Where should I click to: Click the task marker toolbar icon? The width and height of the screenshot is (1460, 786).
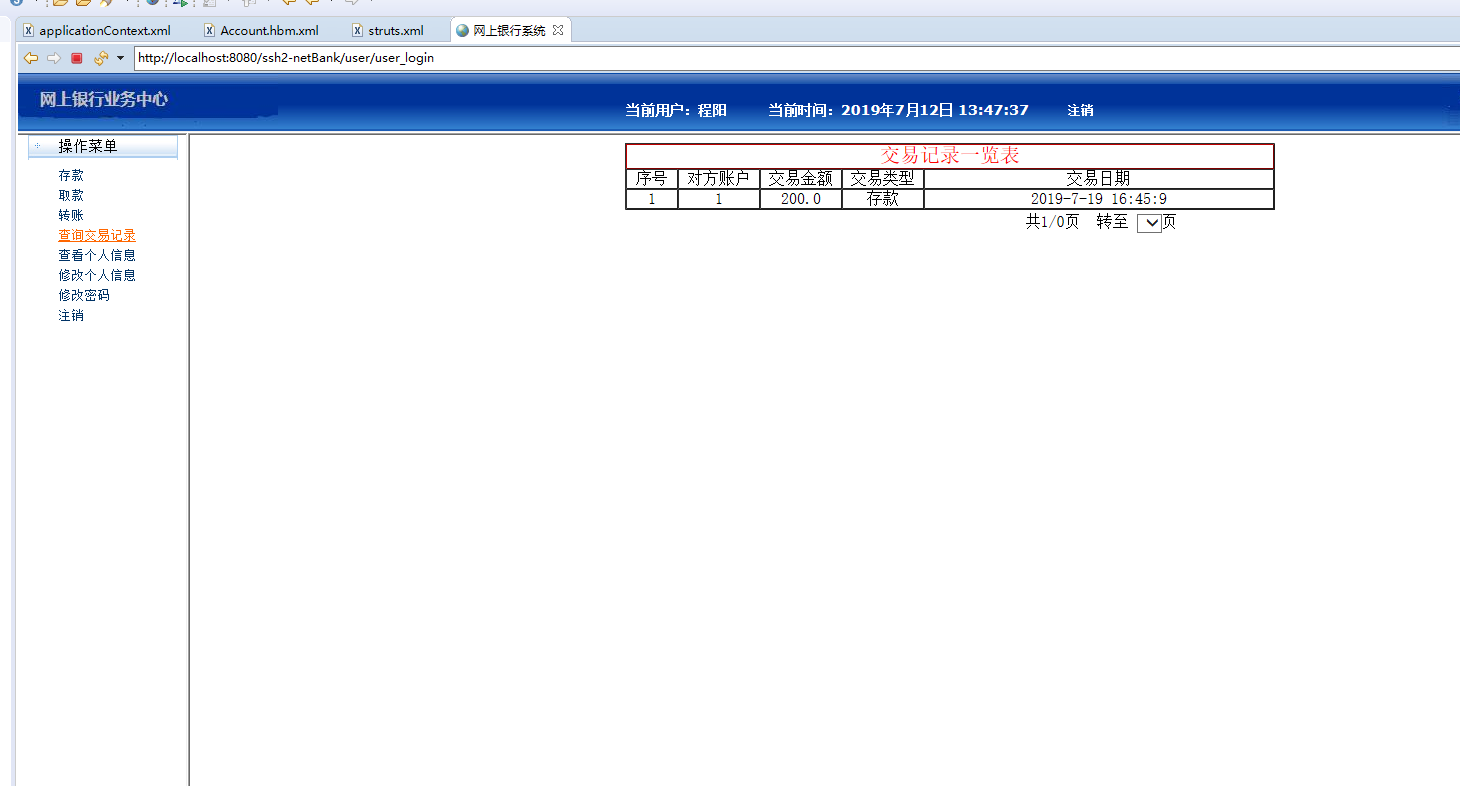(x=210, y=4)
